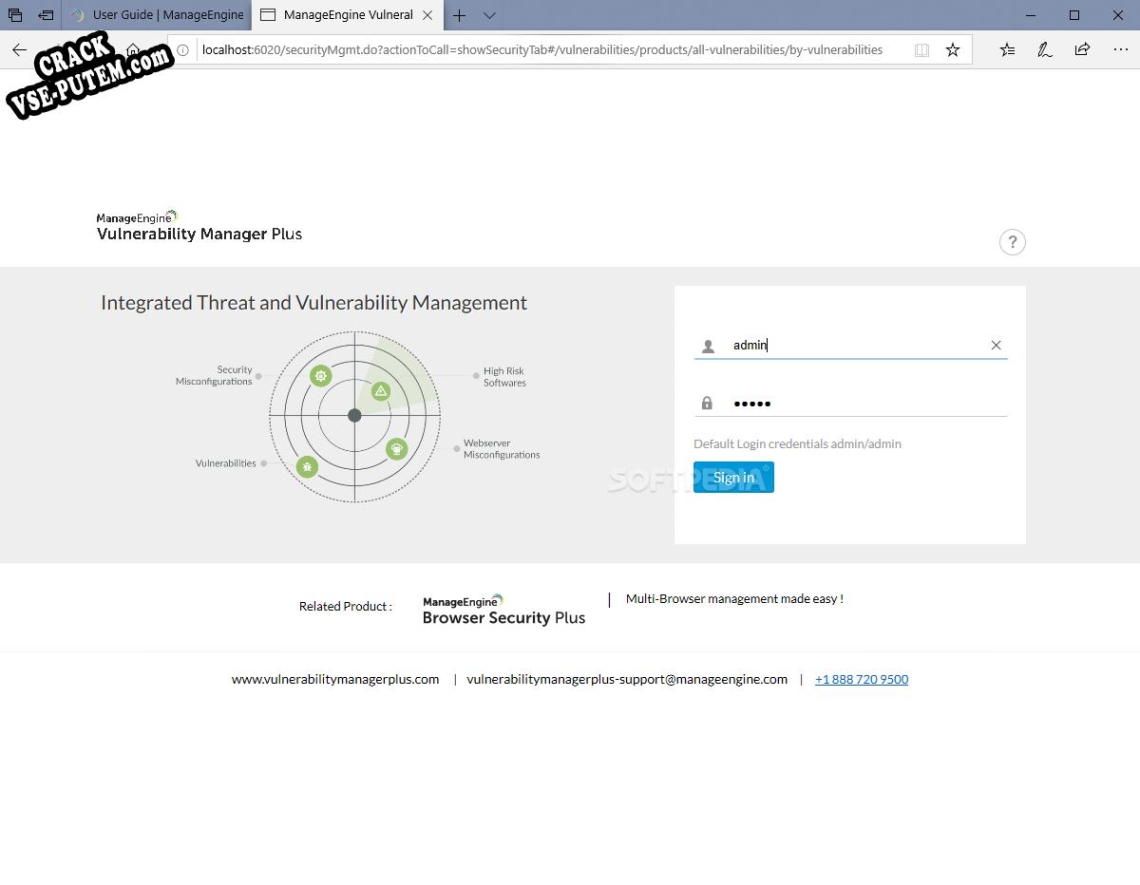Open the help question mark icon
Viewport: 1140px width, 885px height.
(1011, 242)
